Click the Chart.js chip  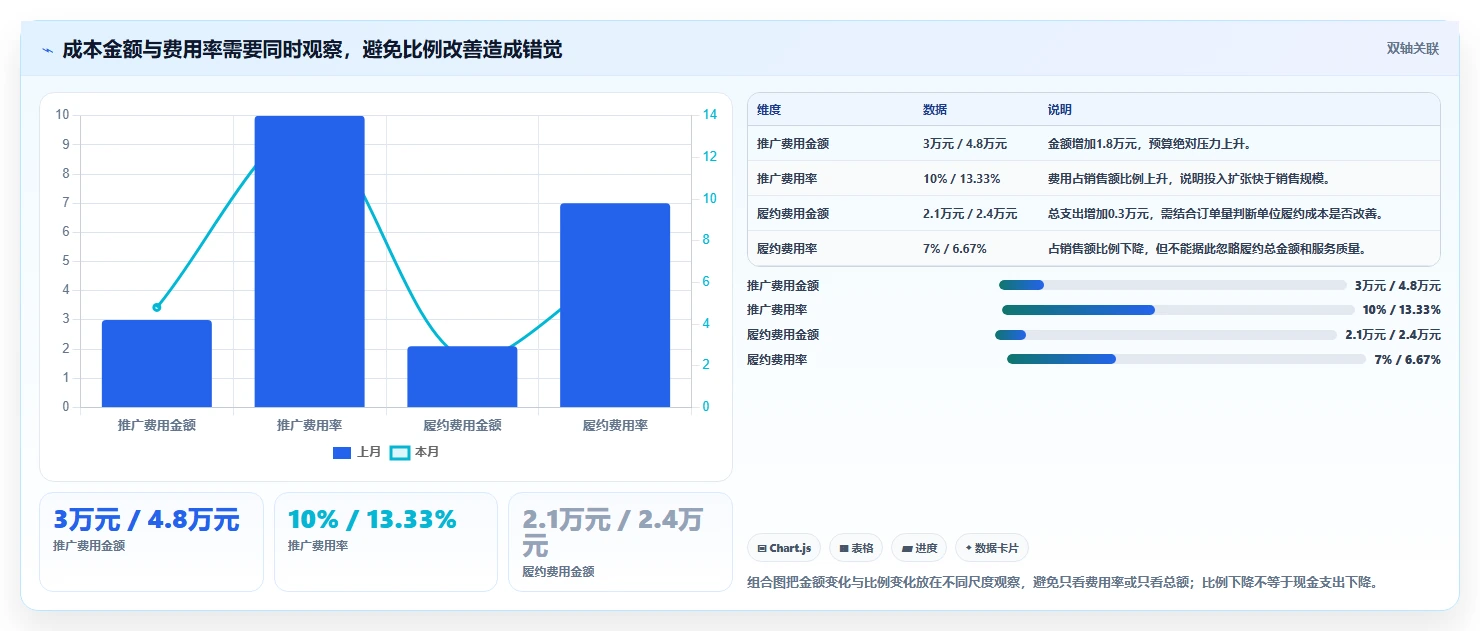784,548
